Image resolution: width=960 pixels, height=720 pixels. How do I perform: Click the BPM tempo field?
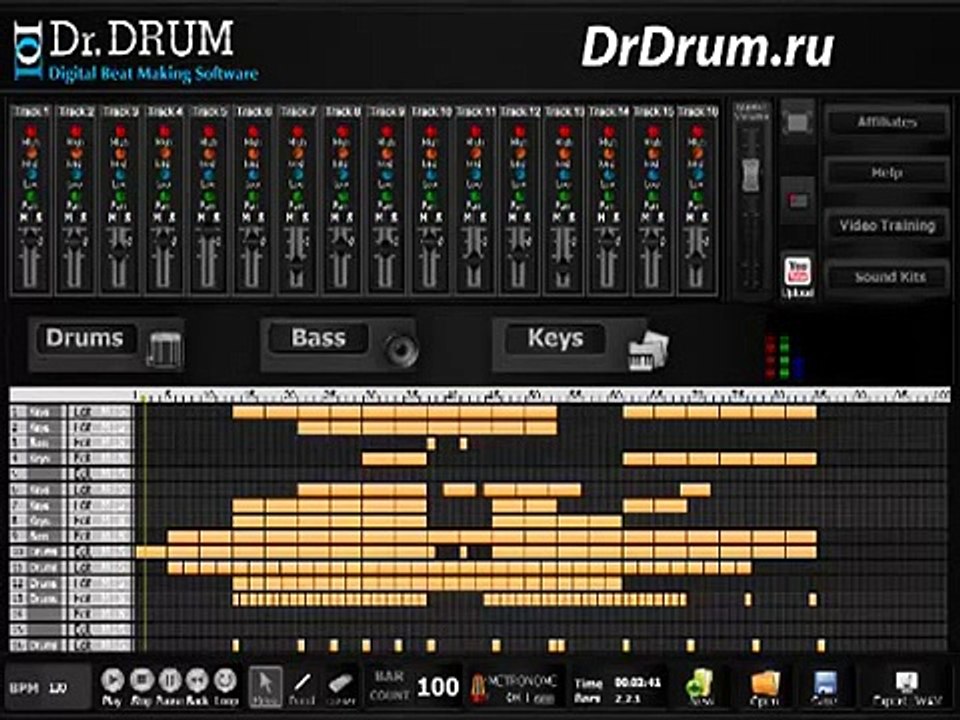point(47,688)
